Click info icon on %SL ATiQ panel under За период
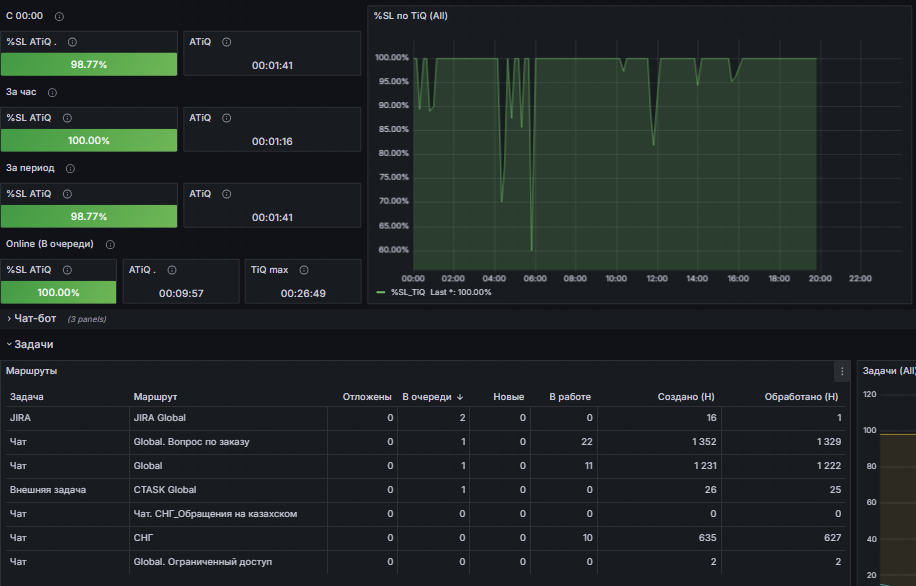 coord(68,194)
